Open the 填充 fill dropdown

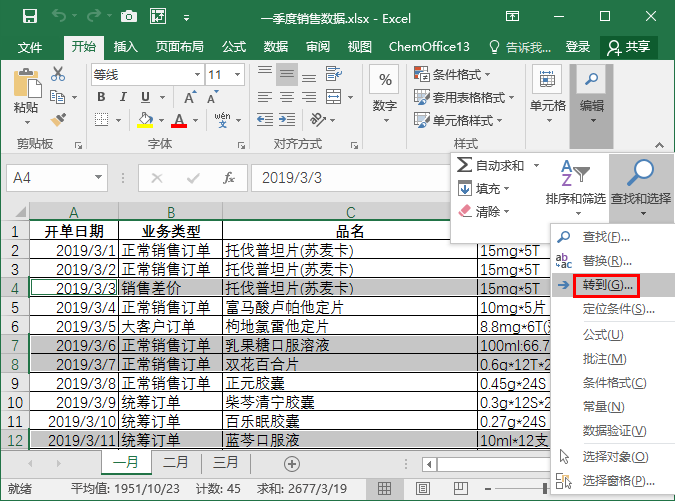pyautogui.click(x=484, y=189)
